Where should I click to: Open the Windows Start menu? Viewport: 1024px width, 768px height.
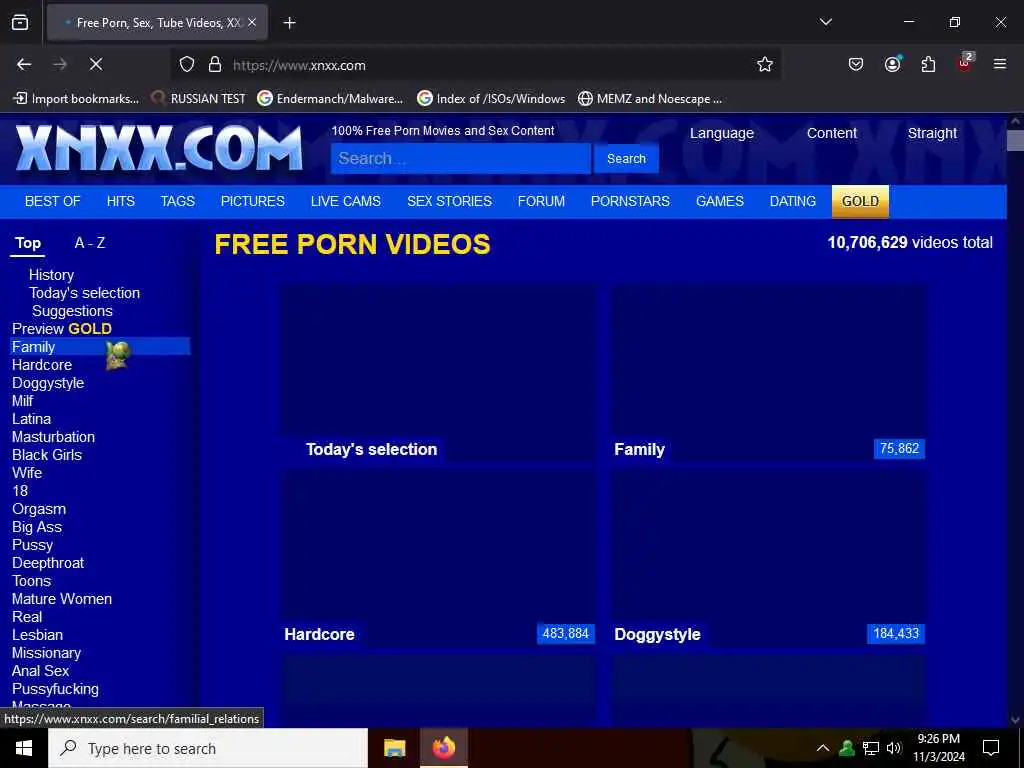[24, 748]
